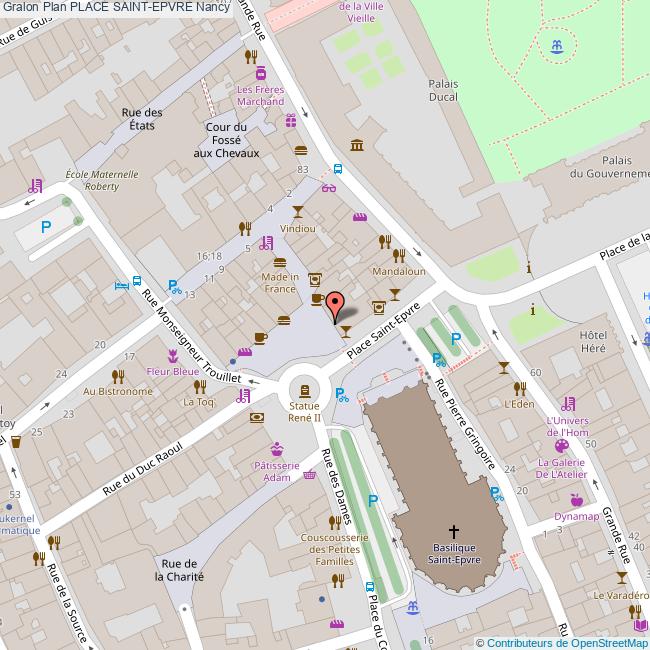Select the Fleur Bleue florist icon

[173, 354]
